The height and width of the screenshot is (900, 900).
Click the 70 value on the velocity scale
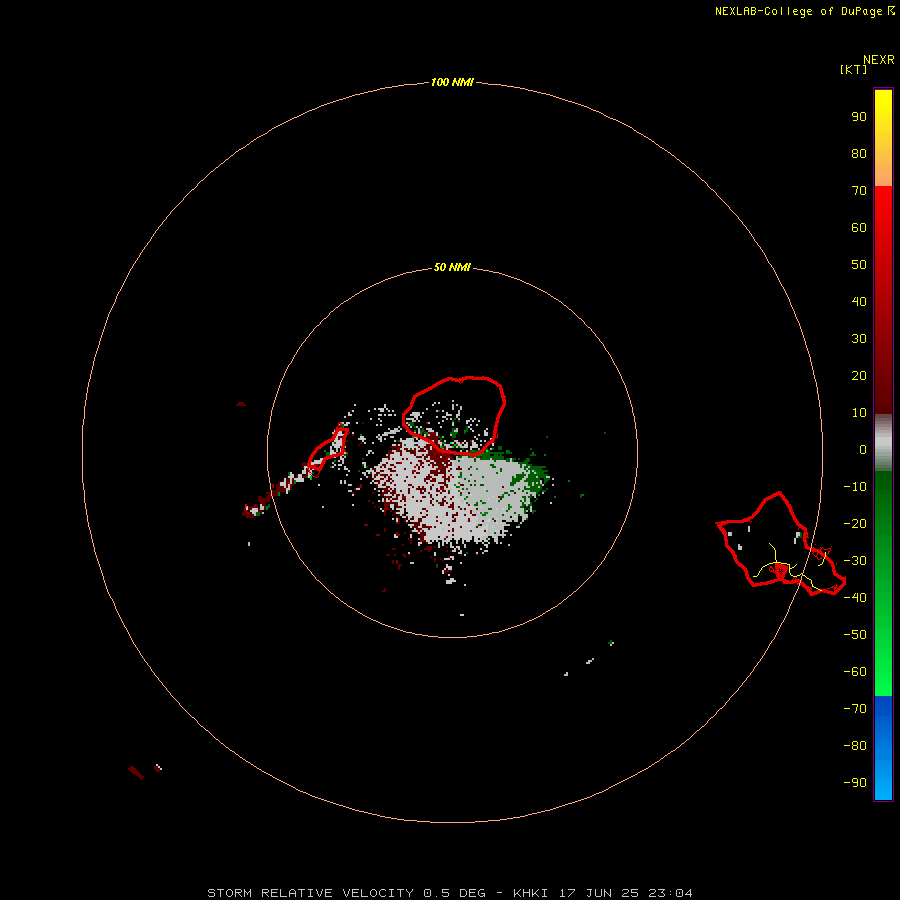[859, 191]
